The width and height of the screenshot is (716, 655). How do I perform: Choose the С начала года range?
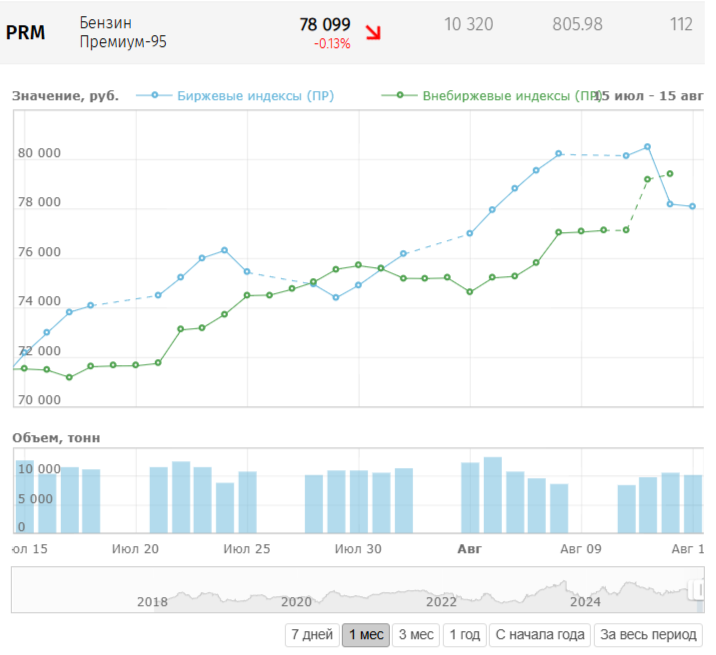(x=540, y=635)
